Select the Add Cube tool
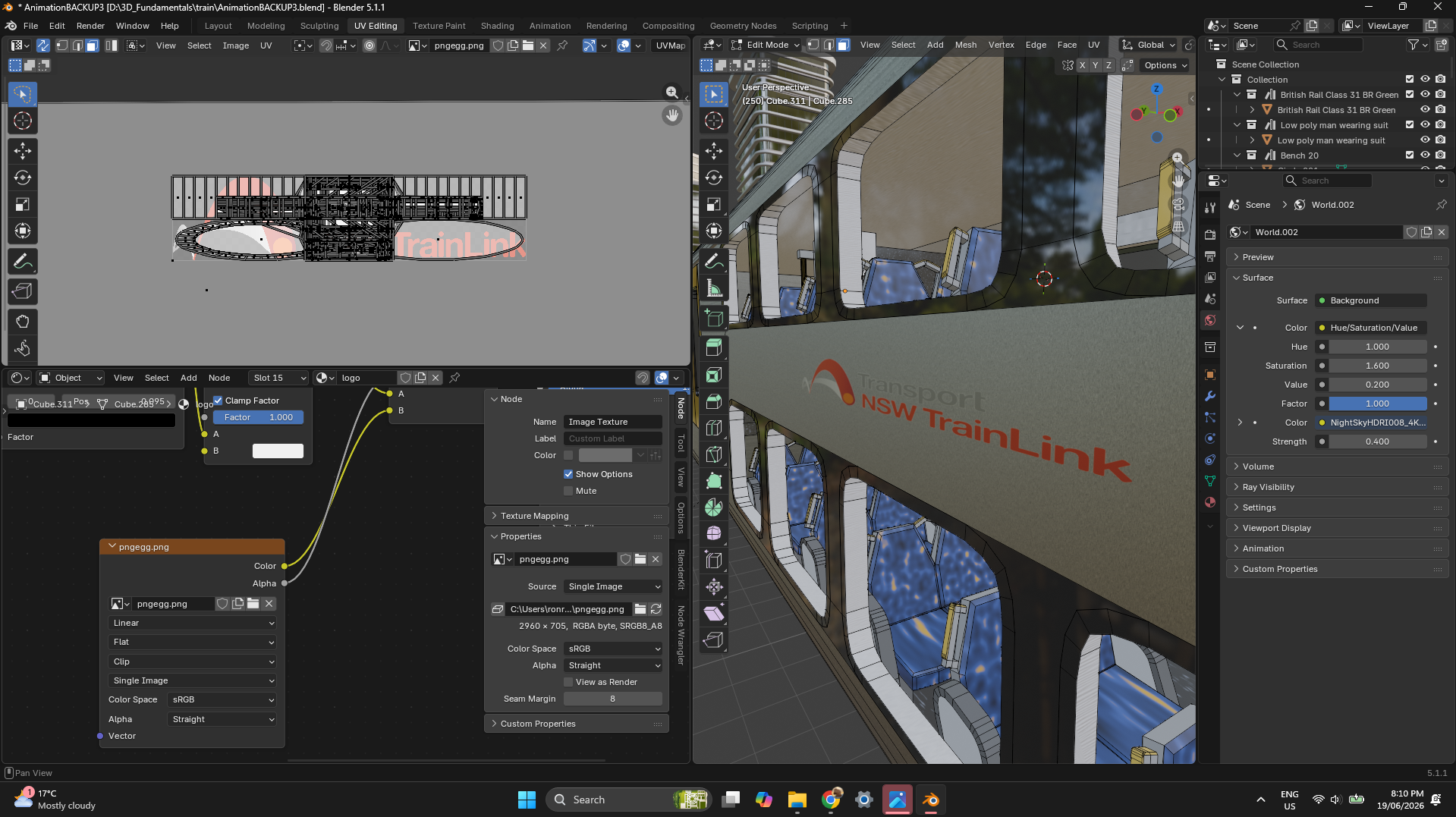Image resolution: width=1456 pixels, height=817 pixels. coord(714,318)
